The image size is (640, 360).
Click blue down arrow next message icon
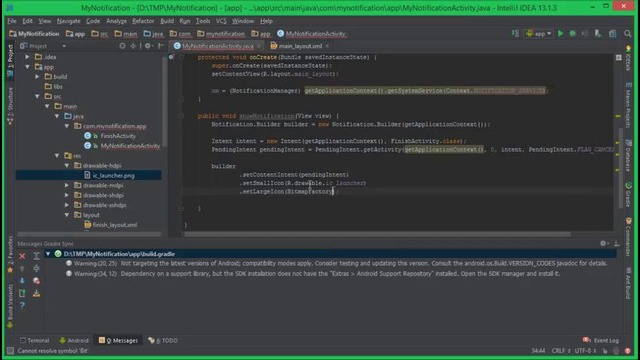coord(22,281)
